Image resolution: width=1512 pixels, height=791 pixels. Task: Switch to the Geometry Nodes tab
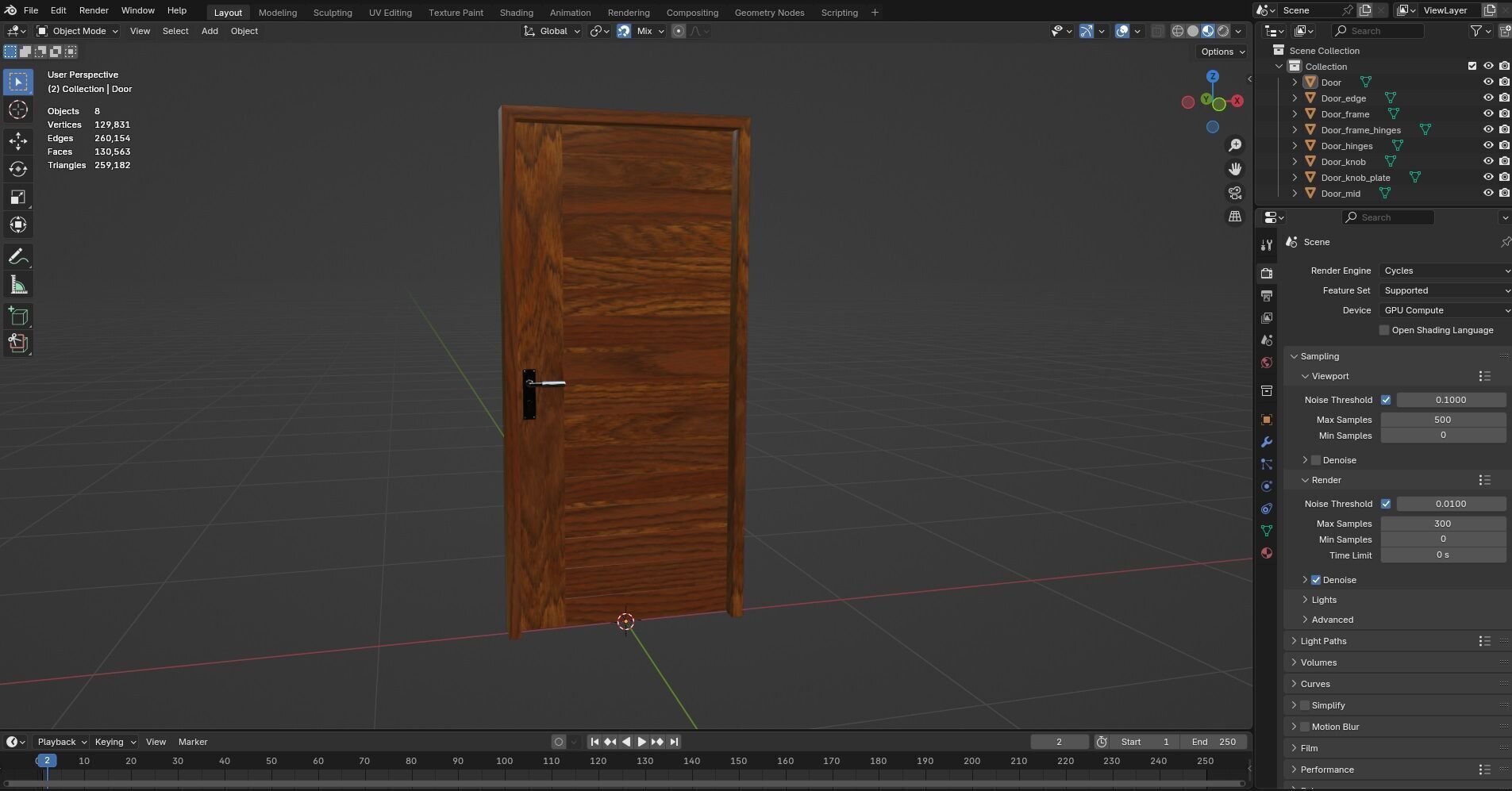[x=769, y=13]
